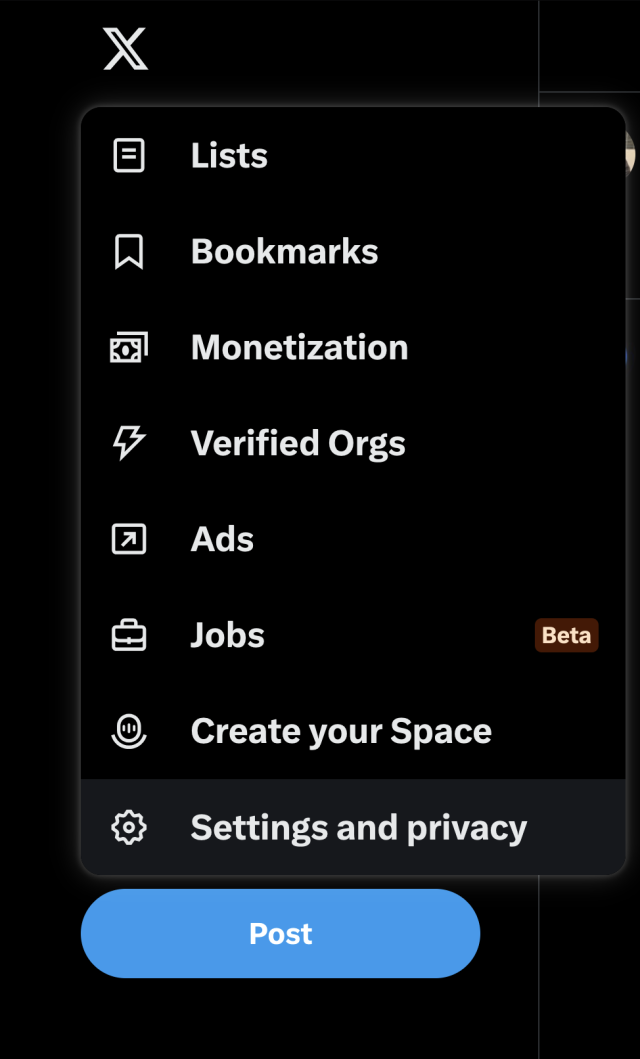Click the Jobs briefcase icon
The height and width of the screenshot is (1059, 640).
pos(128,635)
